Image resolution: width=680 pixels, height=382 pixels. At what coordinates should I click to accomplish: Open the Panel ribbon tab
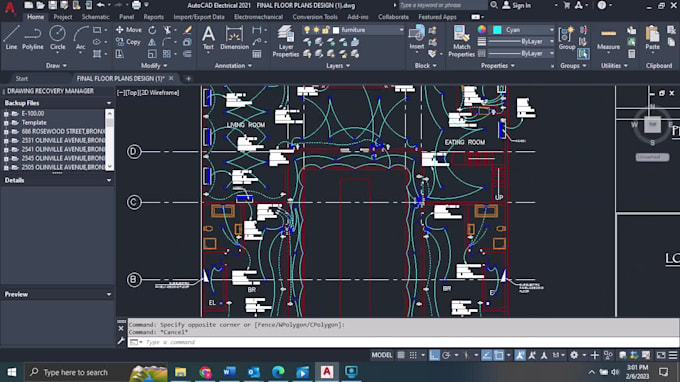pyautogui.click(x=127, y=17)
